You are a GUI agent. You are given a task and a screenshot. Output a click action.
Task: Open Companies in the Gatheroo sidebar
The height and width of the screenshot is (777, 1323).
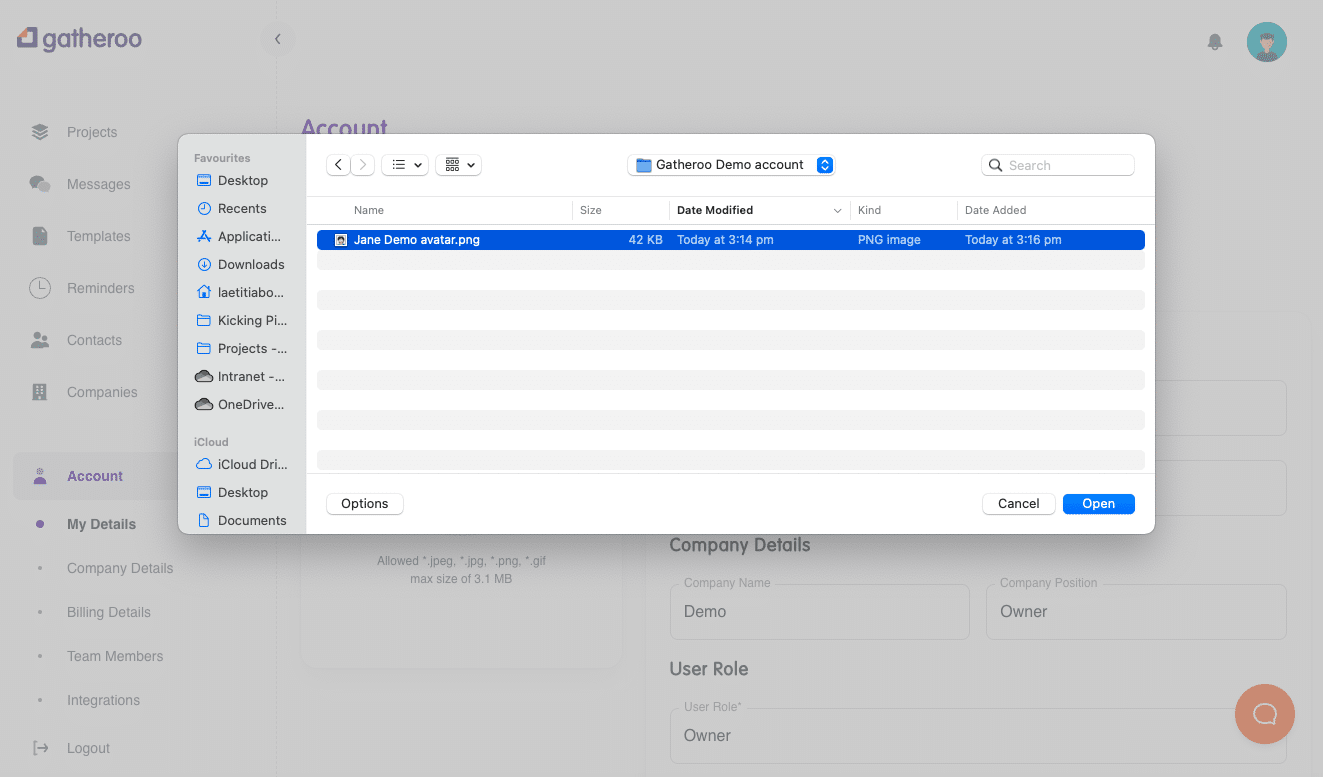tap(102, 392)
